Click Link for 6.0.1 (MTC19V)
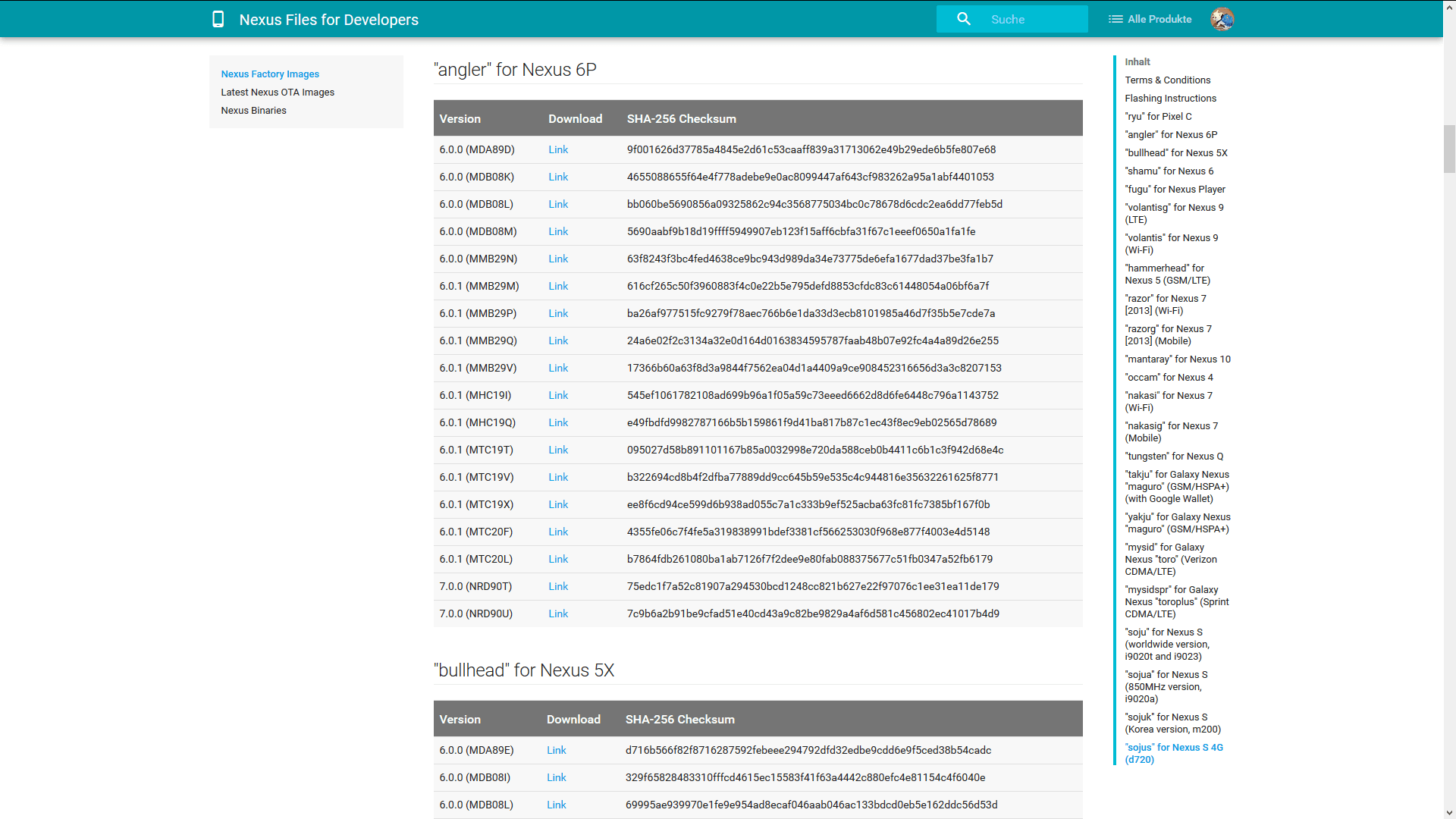 pos(558,478)
